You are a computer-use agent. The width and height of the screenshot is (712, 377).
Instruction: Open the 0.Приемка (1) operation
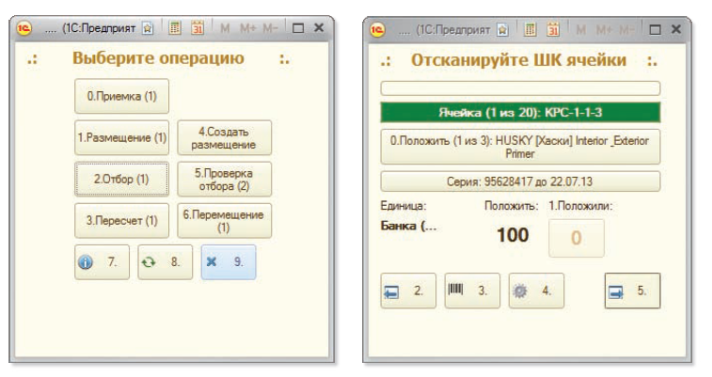coord(122,96)
